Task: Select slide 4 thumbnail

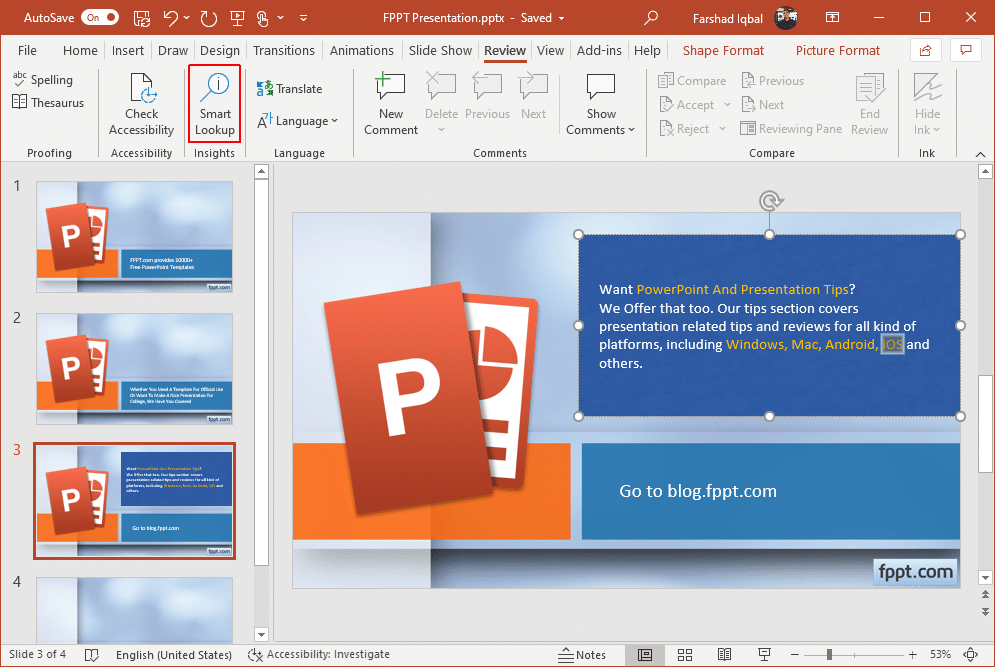Action: (135, 610)
